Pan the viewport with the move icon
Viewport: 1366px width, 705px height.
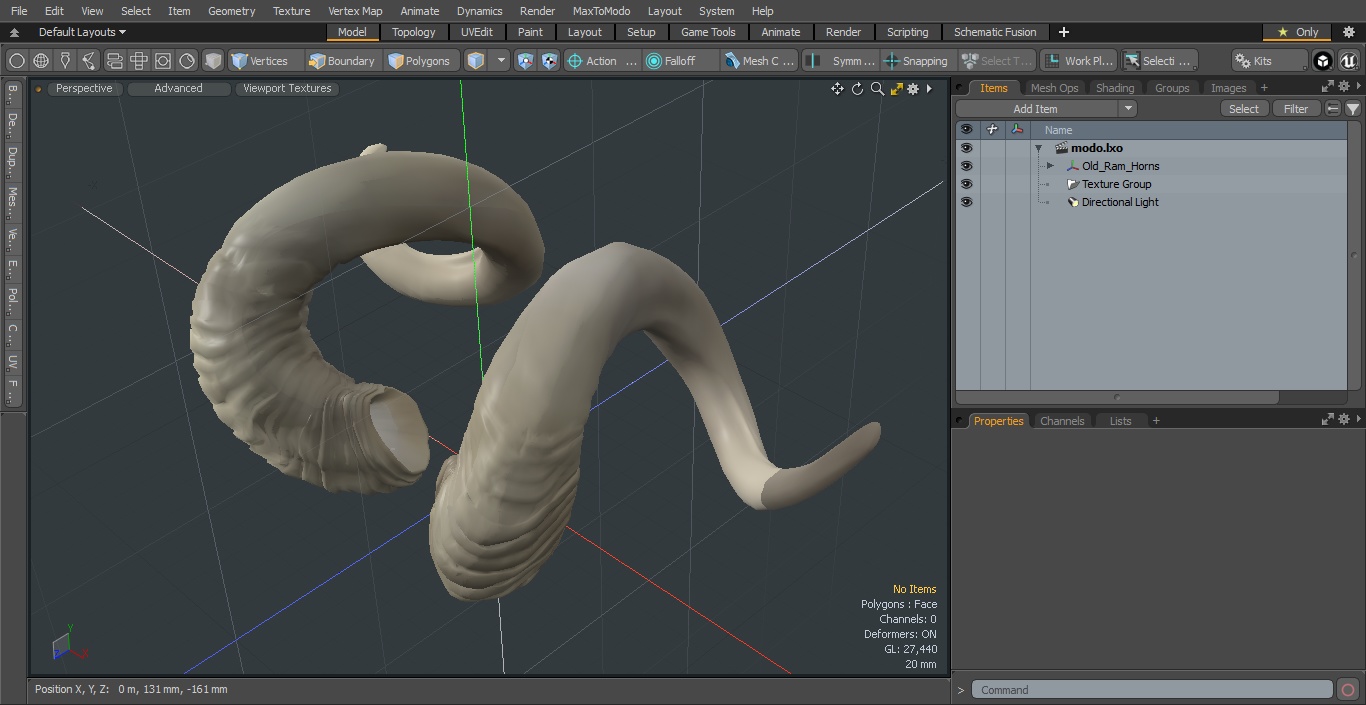tap(837, 88)
